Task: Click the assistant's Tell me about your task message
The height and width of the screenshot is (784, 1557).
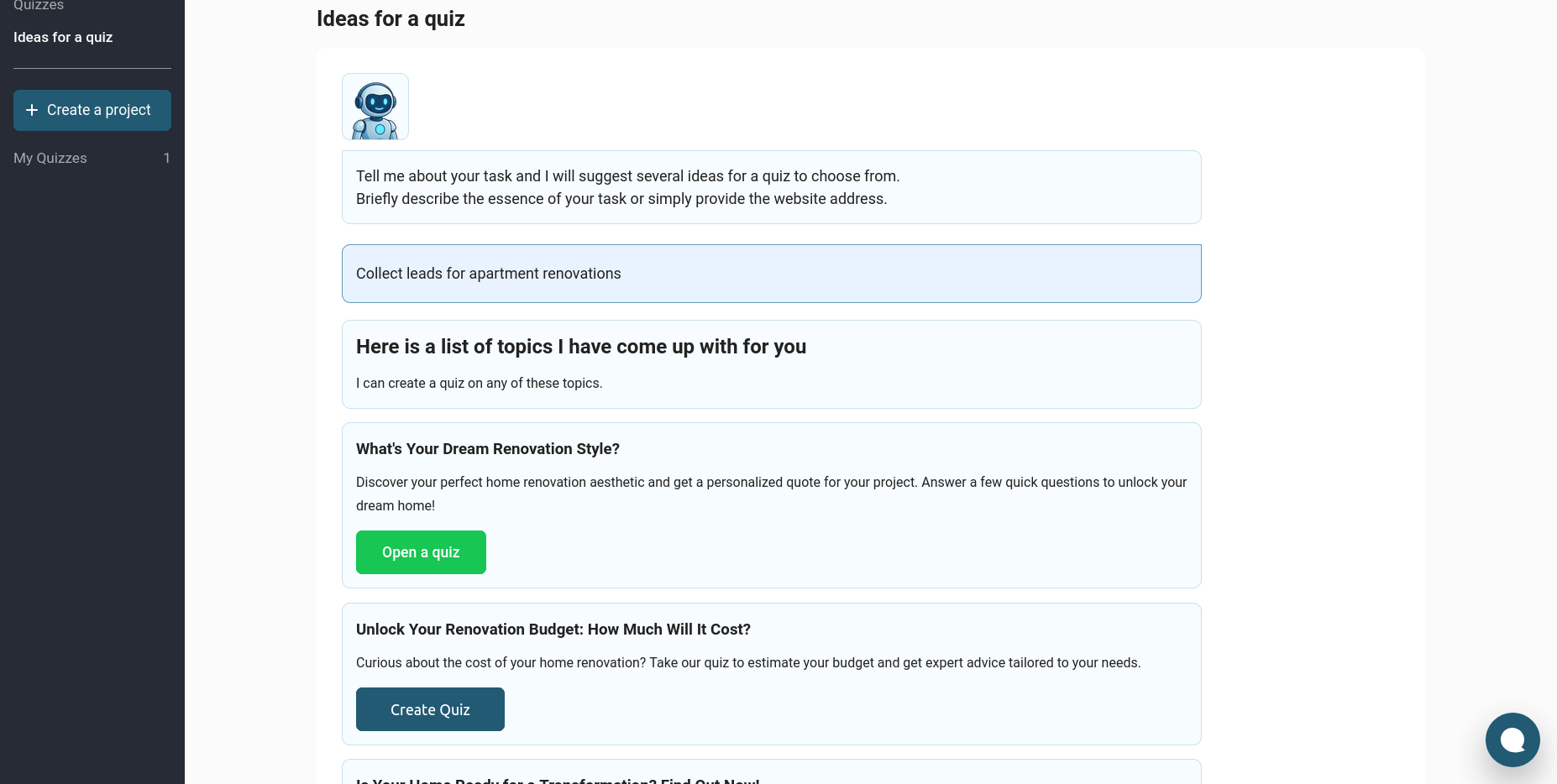Action: [627, 187]
